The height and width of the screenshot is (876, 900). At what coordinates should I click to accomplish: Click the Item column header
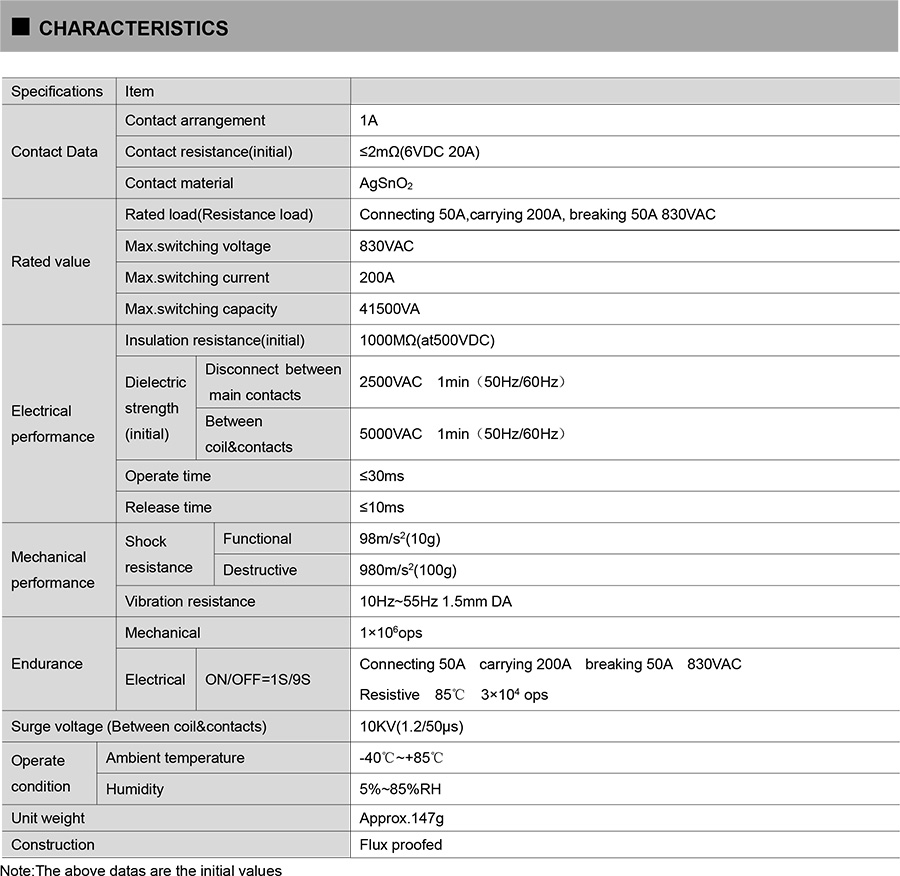tap(139, 91)
